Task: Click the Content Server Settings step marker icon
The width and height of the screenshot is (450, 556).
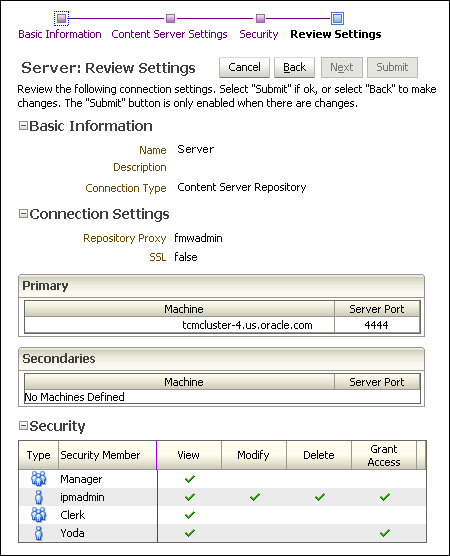Action: click(x=171, y=18)
